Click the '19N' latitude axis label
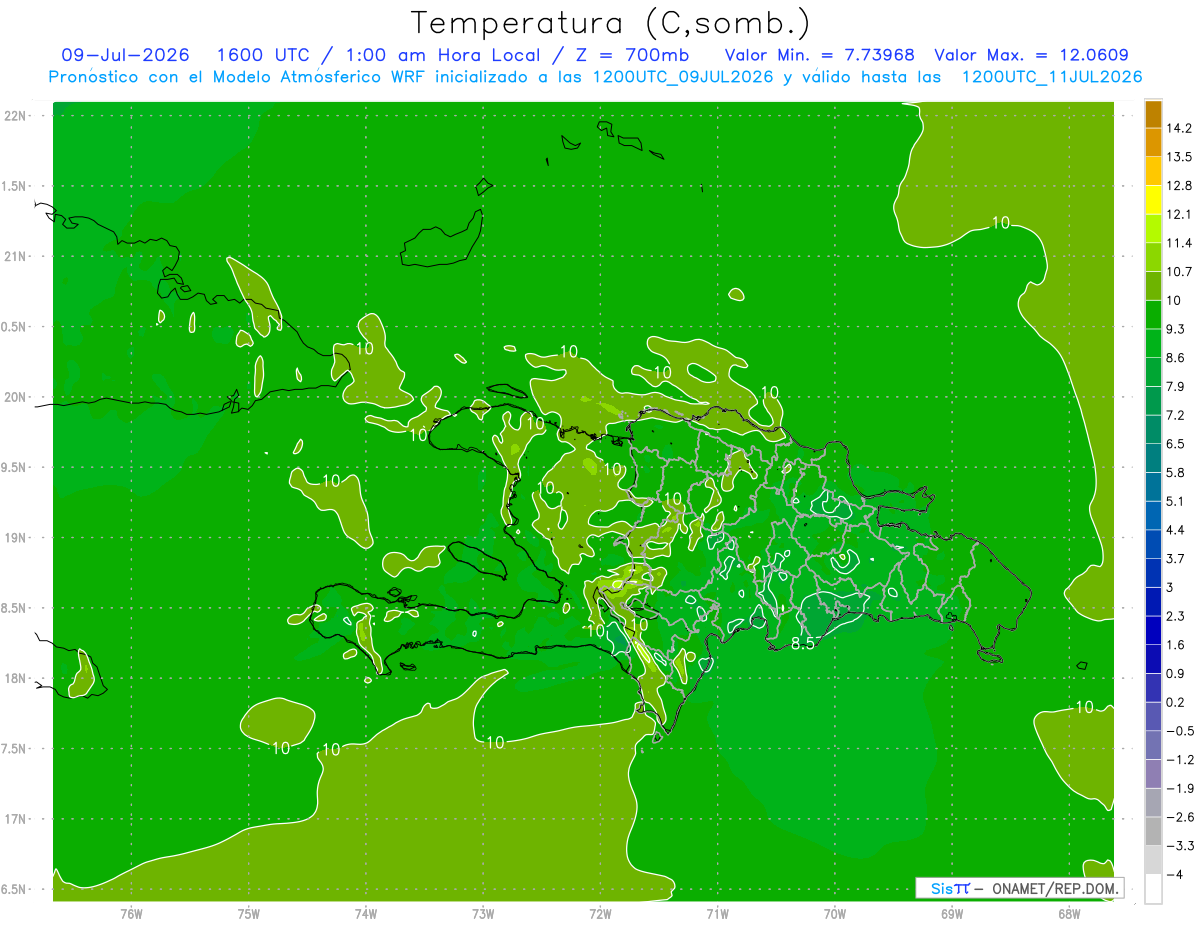This screenshot has height=927, width=1200. (x=15, y=537)
